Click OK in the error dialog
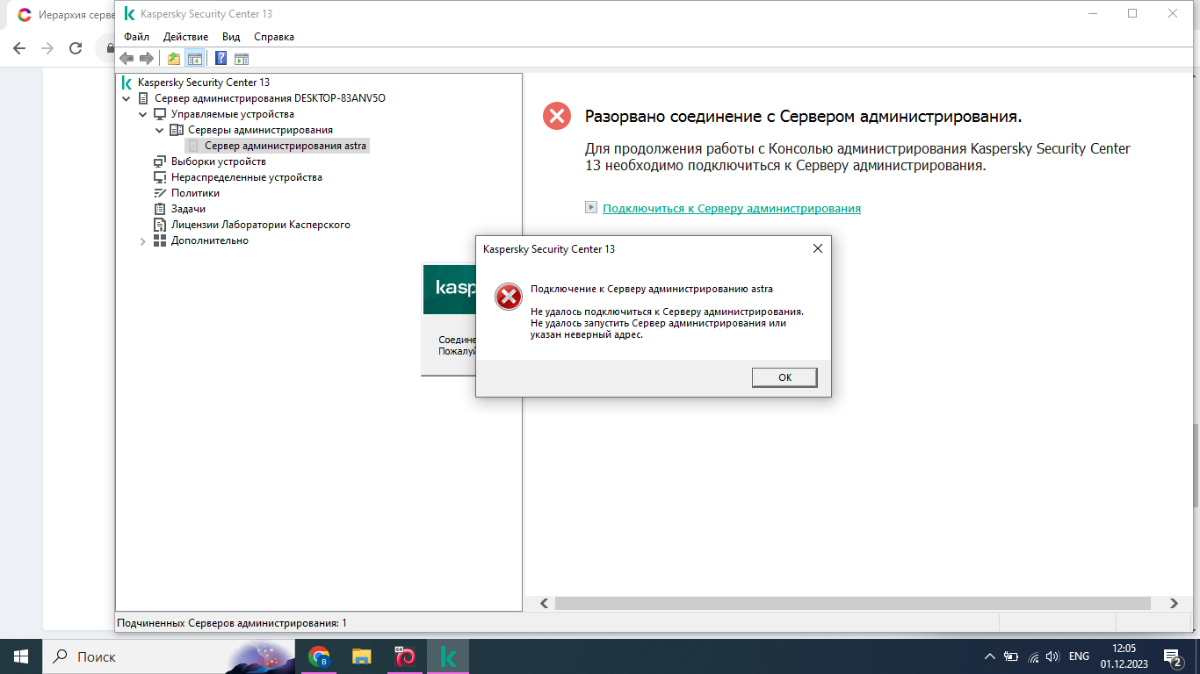The width and height of the screenshot is (1200, 674). pos(785,377)
